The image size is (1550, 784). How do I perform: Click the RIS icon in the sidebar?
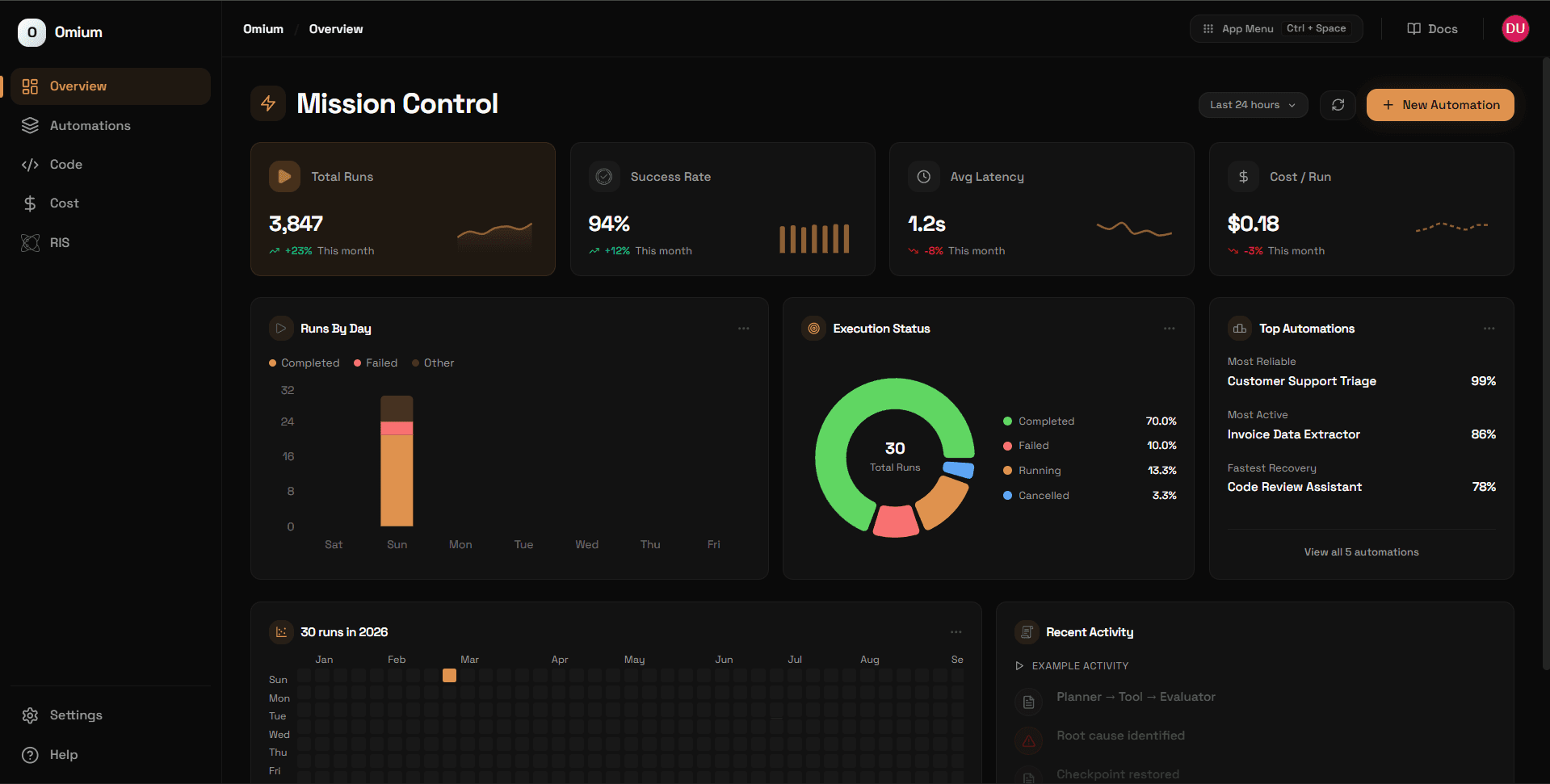tap(30, 242)
